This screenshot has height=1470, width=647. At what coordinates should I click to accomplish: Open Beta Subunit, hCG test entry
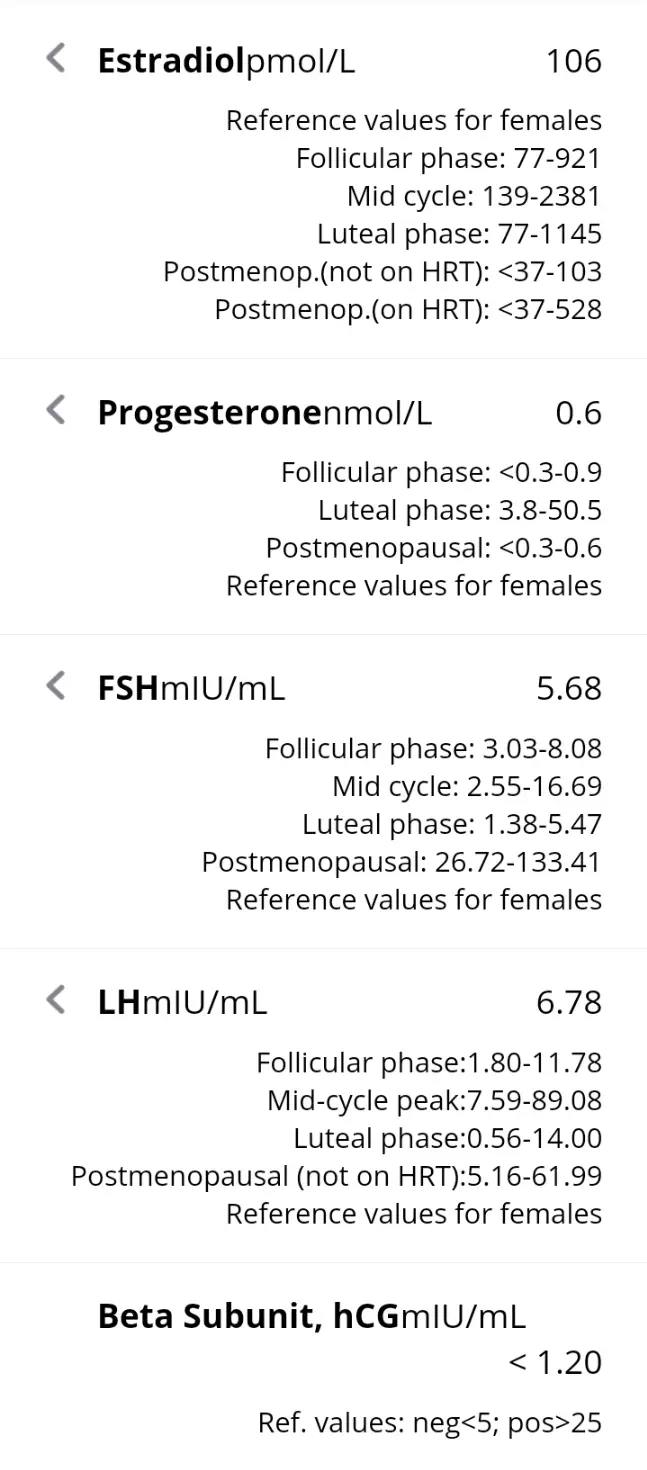(248, 1316)
